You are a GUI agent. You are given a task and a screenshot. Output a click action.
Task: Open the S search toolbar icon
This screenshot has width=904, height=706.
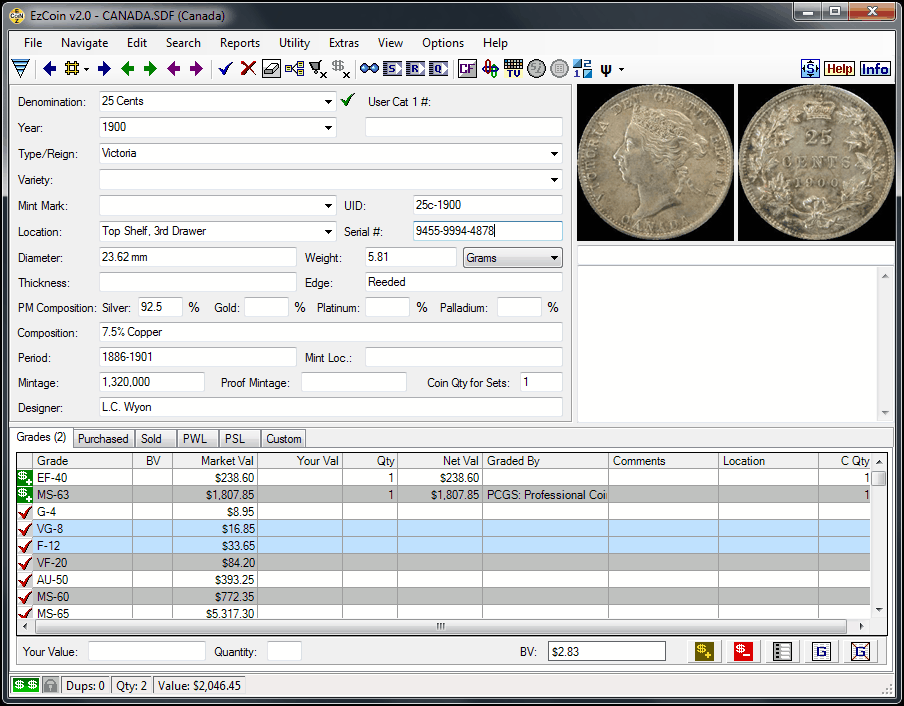390,68
